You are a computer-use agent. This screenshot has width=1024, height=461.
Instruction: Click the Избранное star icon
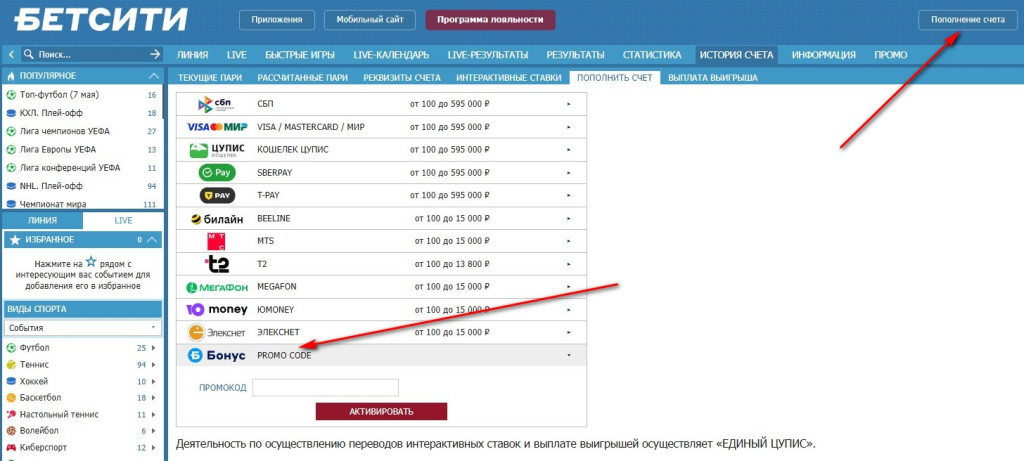coord(15,240)
